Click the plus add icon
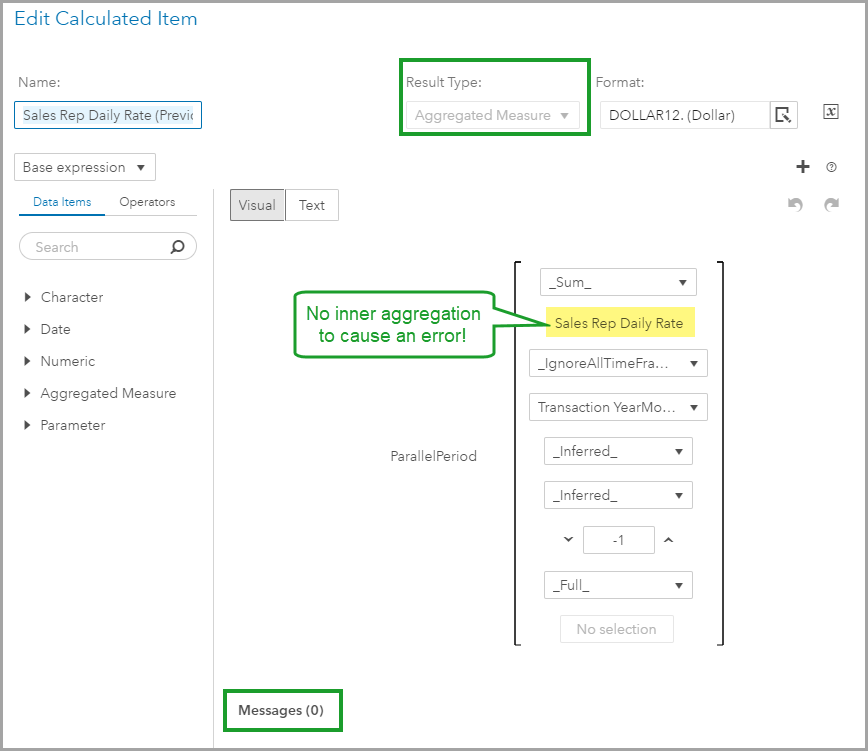The height and width of the screenshot is (751, 868). click(x=802, y=167)
